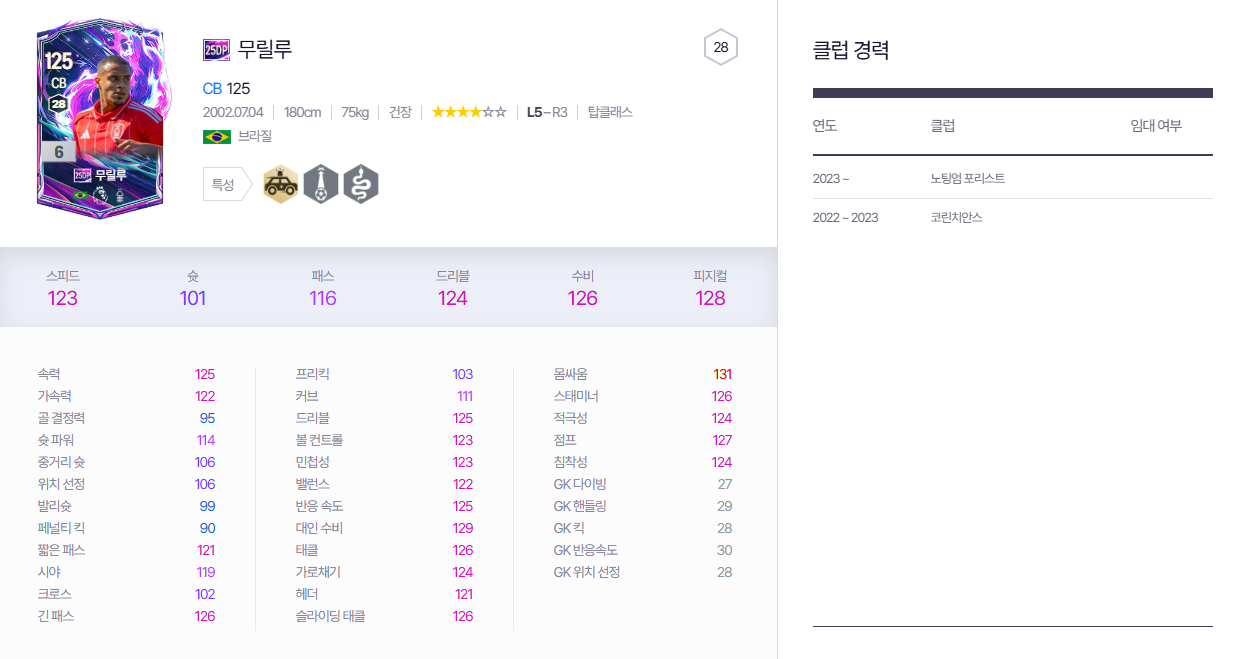Click the Brazil flag icon beside 브라질
This screenshot has height=659, width=1246.
tap(216, 136)
